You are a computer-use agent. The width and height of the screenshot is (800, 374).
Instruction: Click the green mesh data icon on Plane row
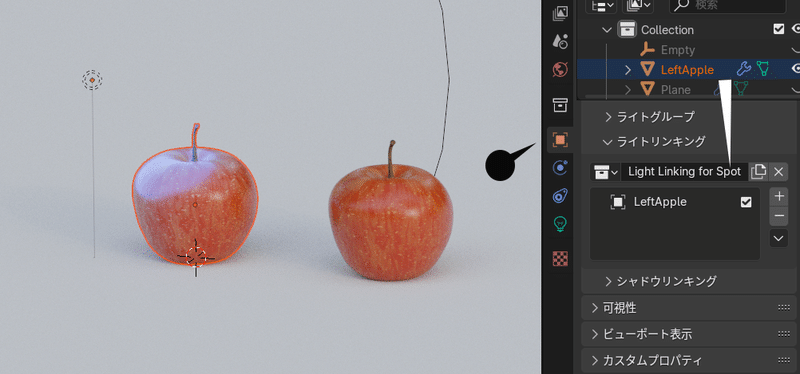(741, 89)
